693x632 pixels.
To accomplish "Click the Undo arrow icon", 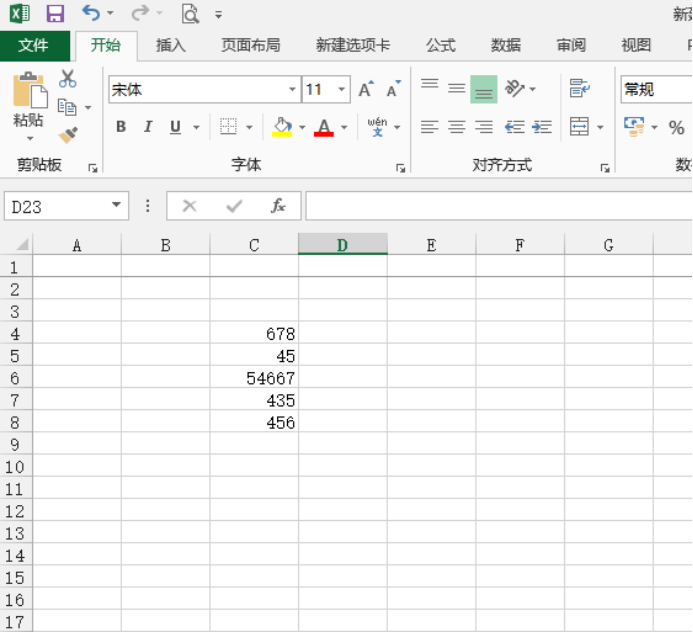I will pos(91,13).
